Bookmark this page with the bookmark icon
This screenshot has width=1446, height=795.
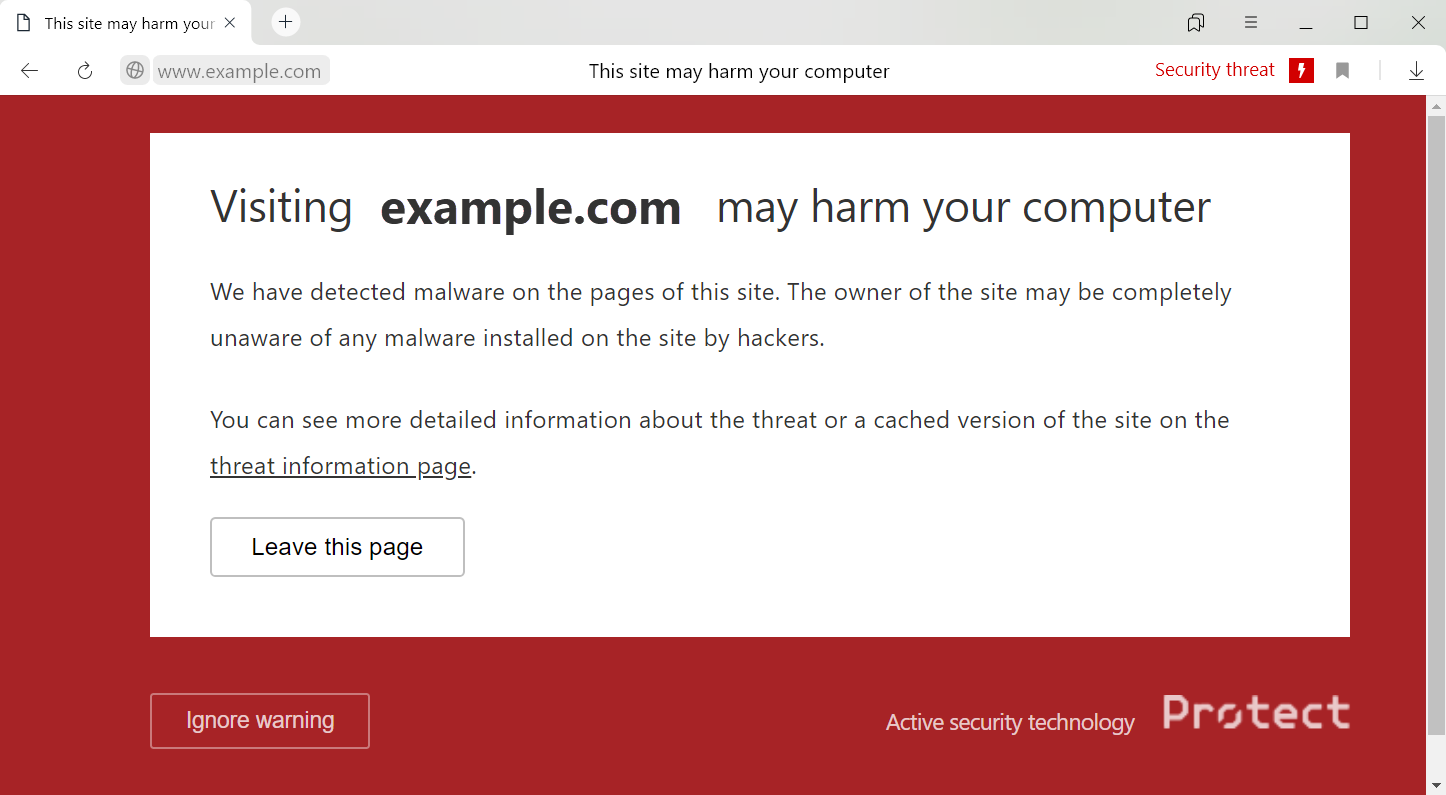[x=1343, y=71]
